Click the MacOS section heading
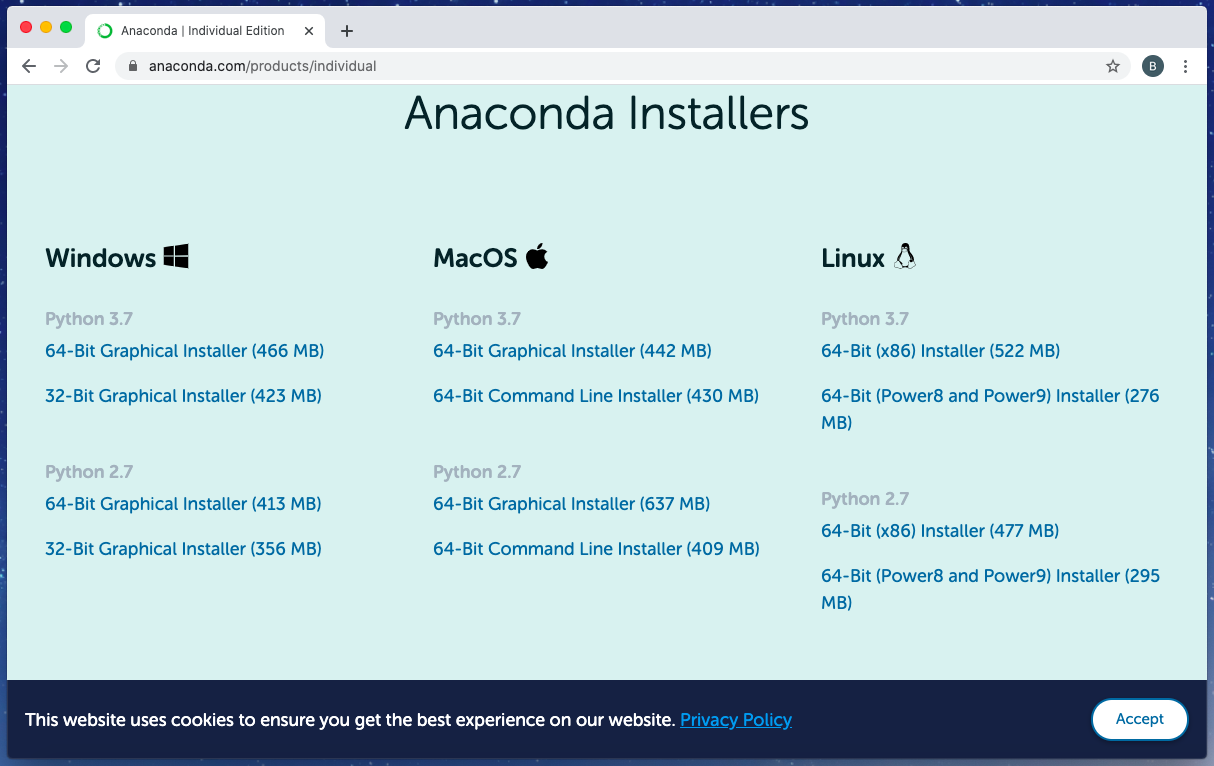Viewport: 1214px width, 766px height. pyautogui.click(x=475, y=258)
